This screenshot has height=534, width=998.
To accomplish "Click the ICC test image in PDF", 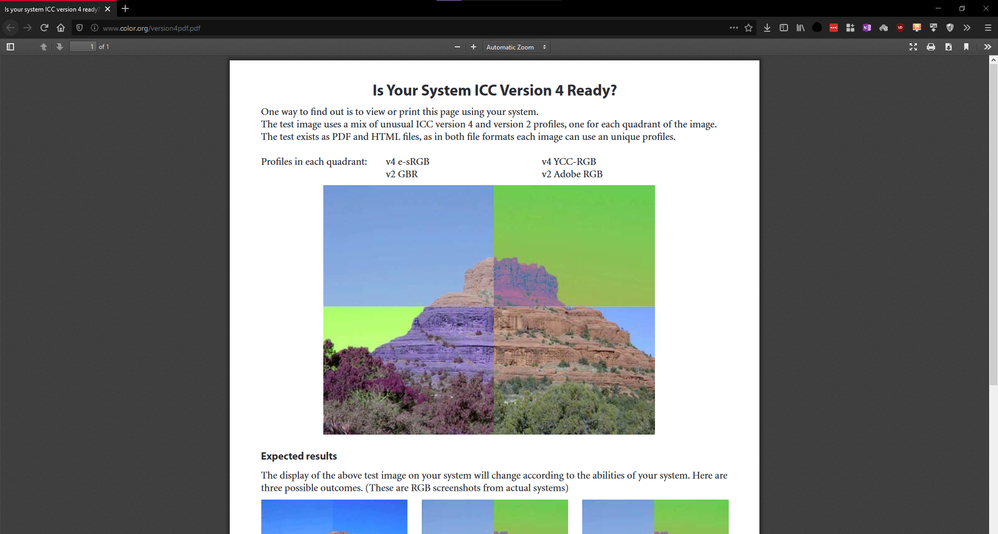I will coord(489,310).
